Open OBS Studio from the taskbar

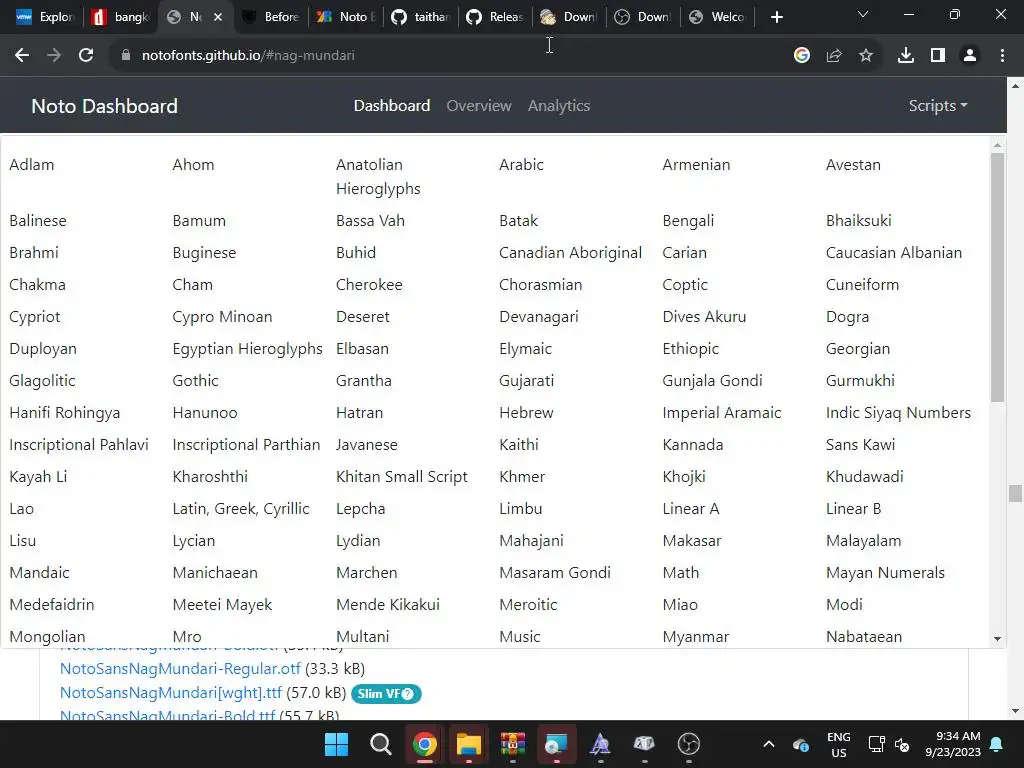click(x=688, y=744)
